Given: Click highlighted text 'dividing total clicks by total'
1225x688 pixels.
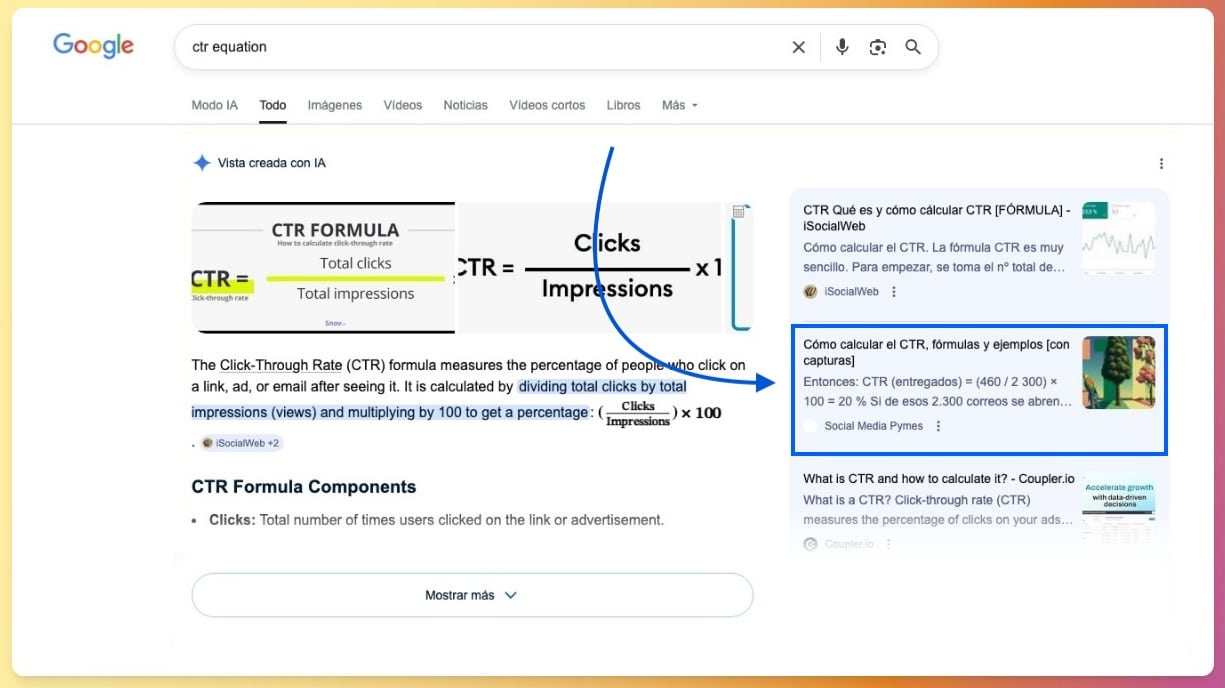Looking at the screenshot, I should (602, 386).
